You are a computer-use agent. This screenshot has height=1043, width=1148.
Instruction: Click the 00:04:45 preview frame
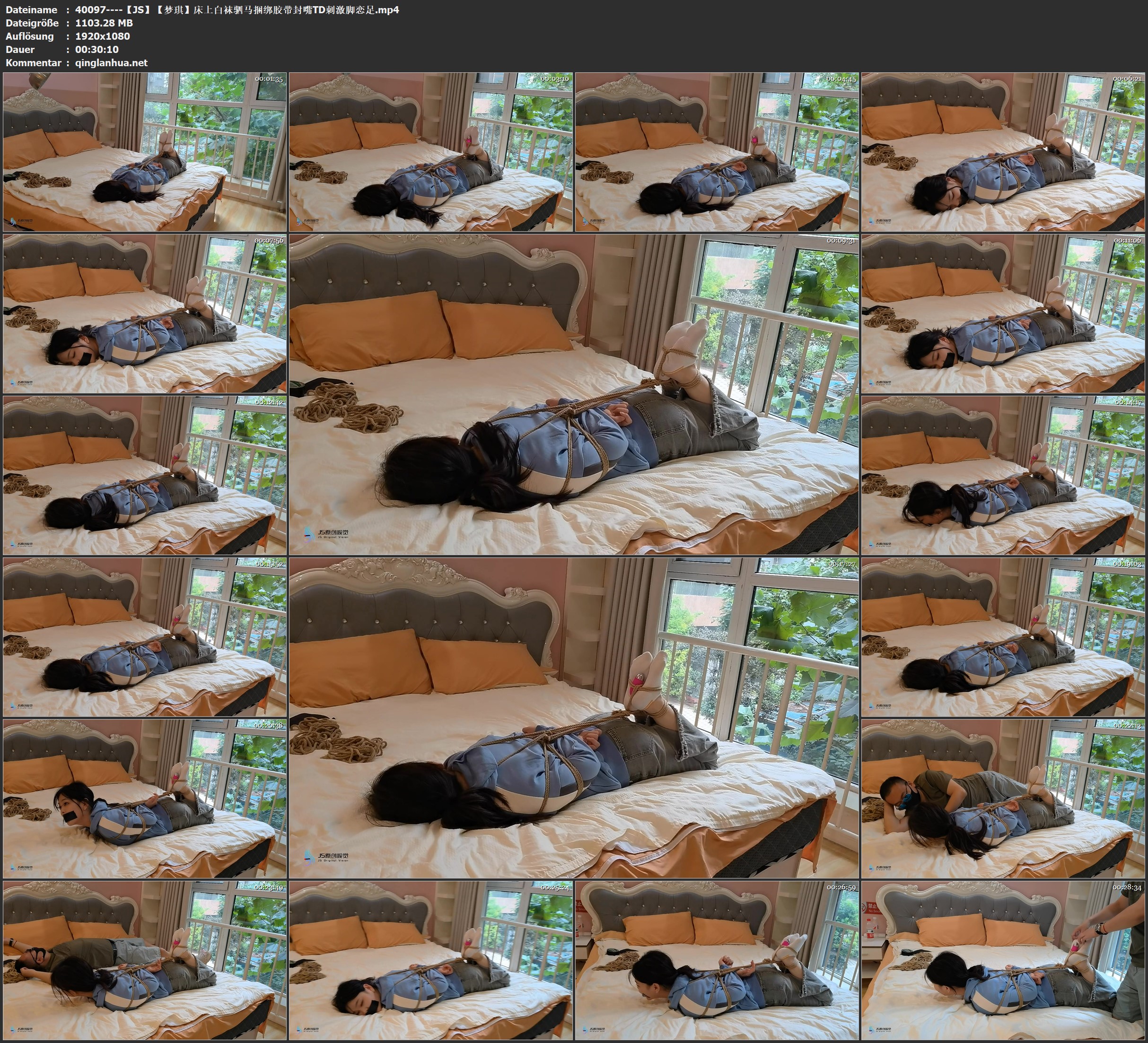pyautogui.click(x=717, y=151)
